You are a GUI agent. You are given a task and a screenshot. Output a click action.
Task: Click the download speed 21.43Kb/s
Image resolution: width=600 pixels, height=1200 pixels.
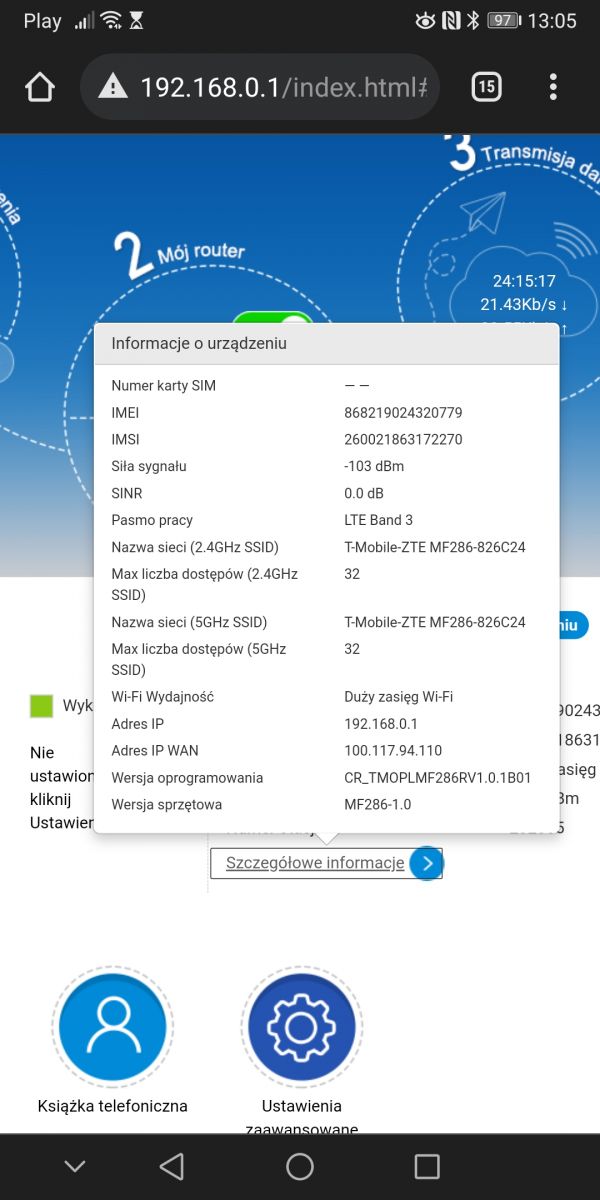(x=524, y=304)
